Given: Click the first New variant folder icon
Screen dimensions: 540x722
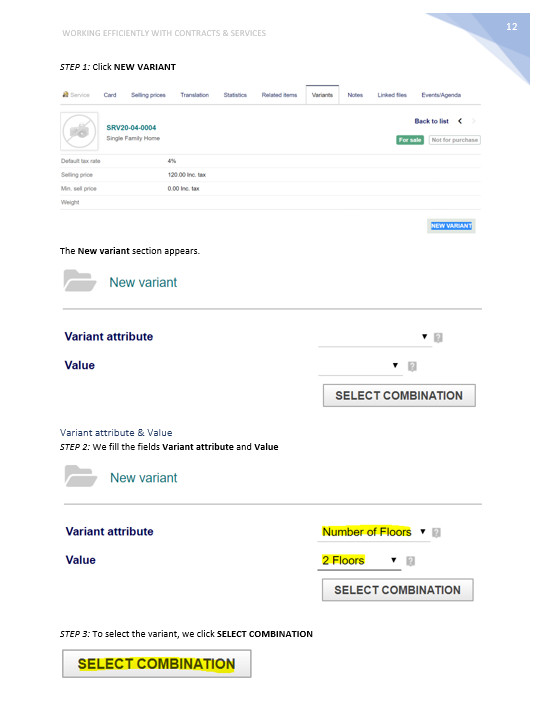Looking at the screenshot, I should click(80, 280).
